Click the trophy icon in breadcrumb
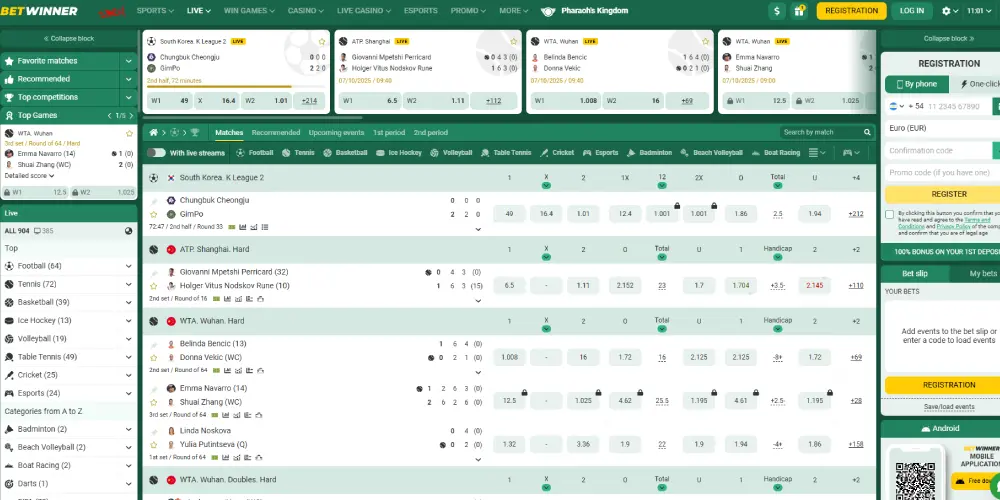Screen dimensions: 1000x500 (x=195, y=133)
